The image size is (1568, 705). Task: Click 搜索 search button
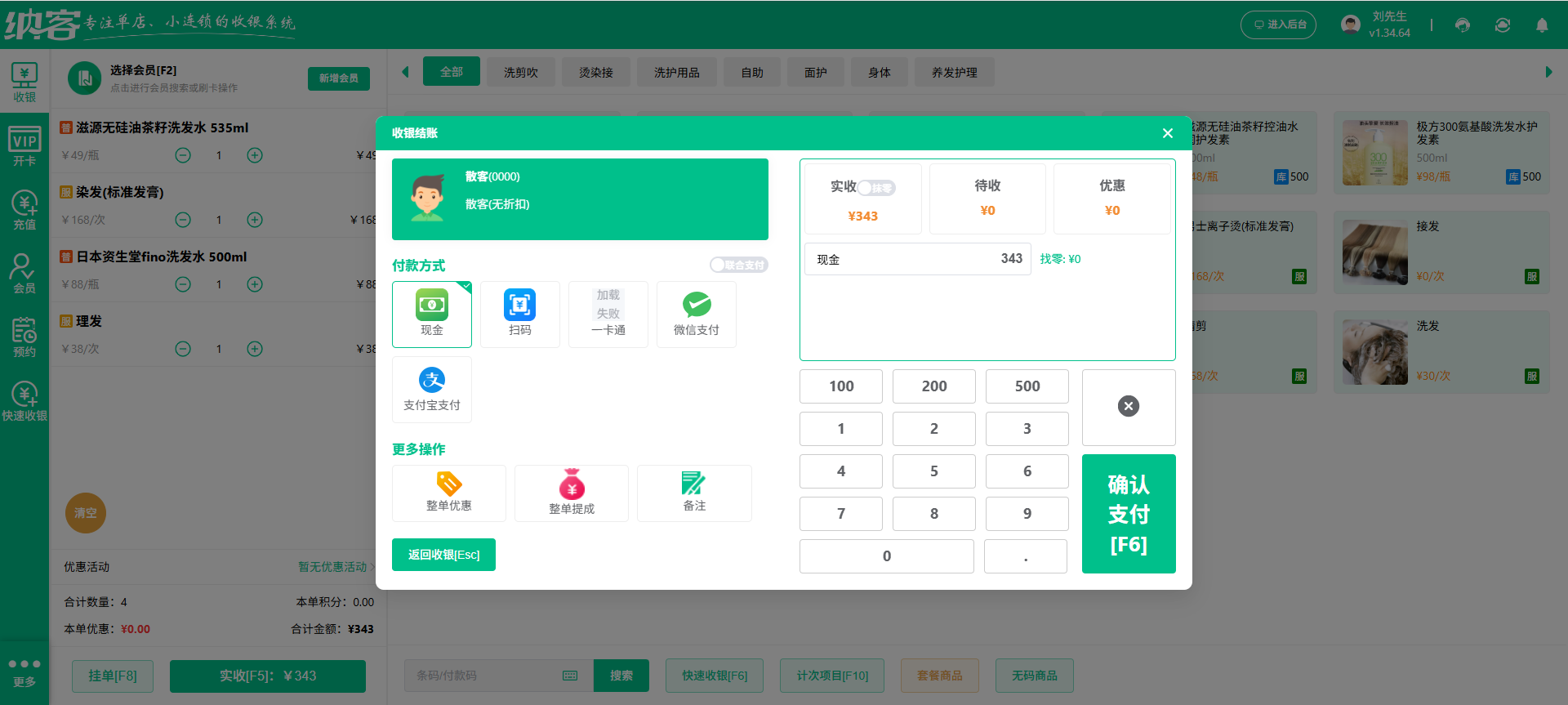pos(621,676)
